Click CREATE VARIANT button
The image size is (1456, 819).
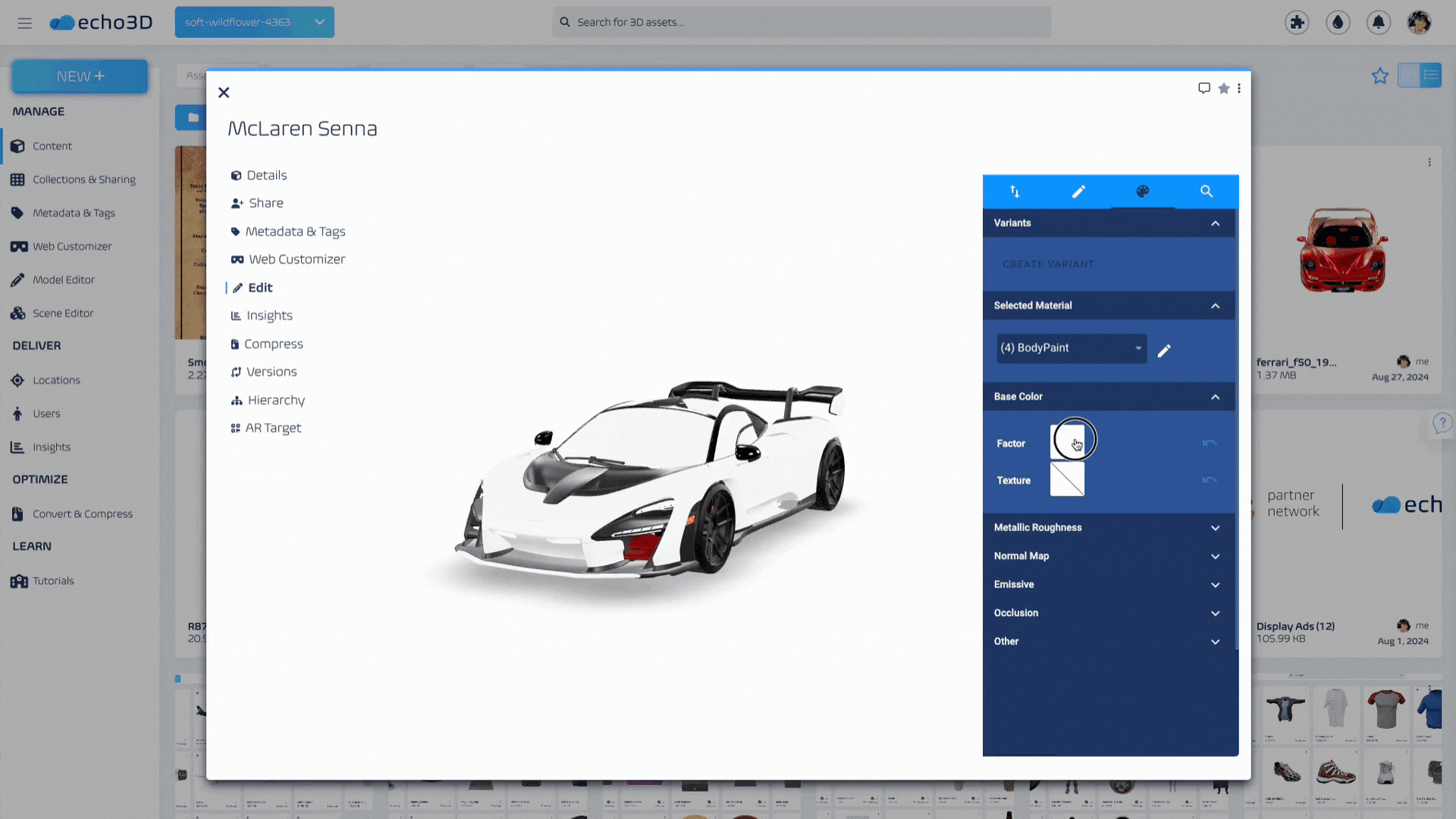tap(1048, 264)
